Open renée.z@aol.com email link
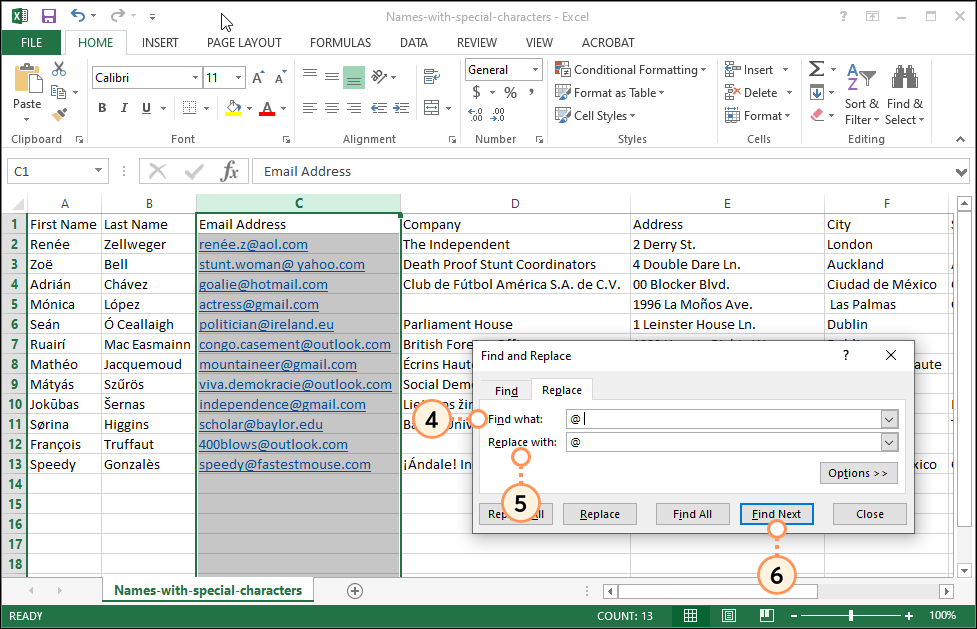 253,244
